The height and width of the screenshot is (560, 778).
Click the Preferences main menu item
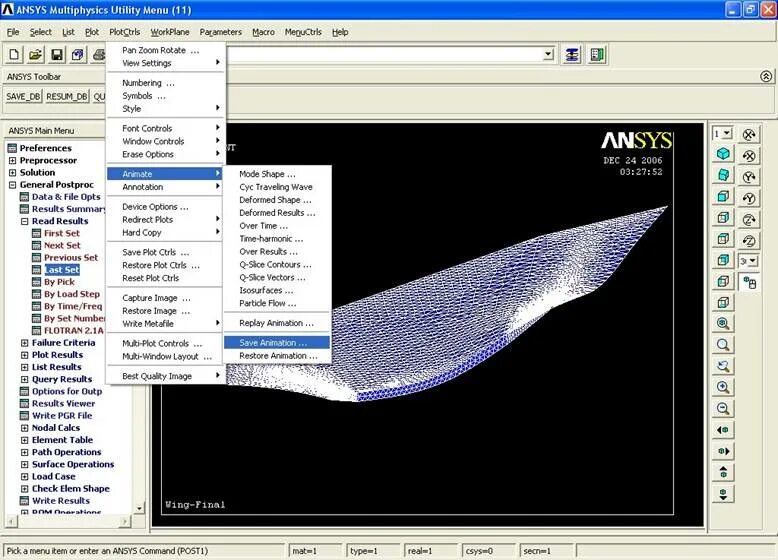pos(46,148)
